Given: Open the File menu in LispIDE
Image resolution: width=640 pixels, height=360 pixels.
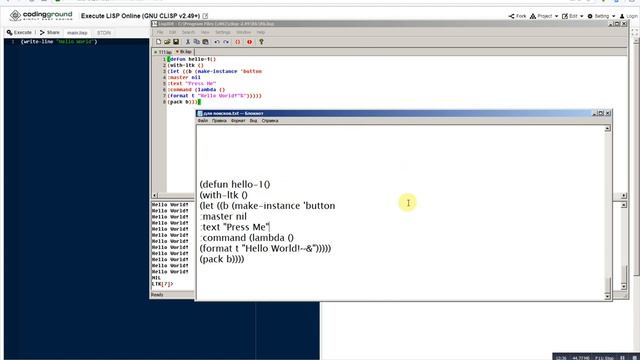Looking at the screenshot, I should 160,32.
